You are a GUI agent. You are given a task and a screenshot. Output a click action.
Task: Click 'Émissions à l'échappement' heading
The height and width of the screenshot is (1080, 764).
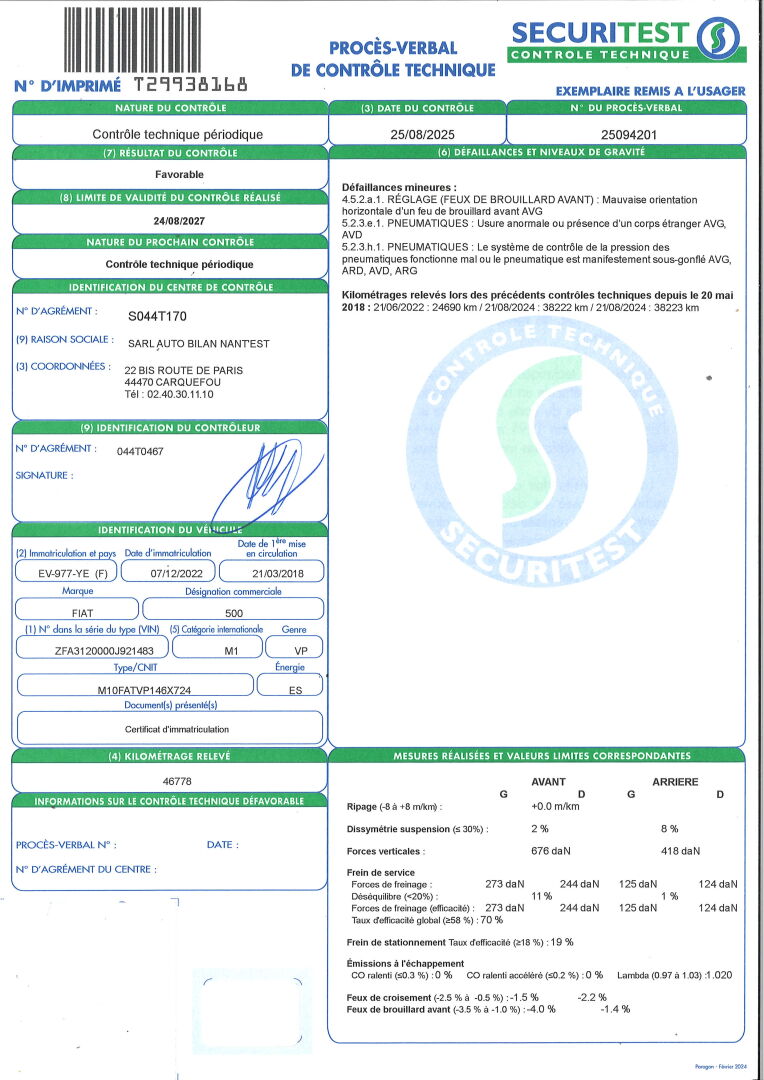(405, 963)
